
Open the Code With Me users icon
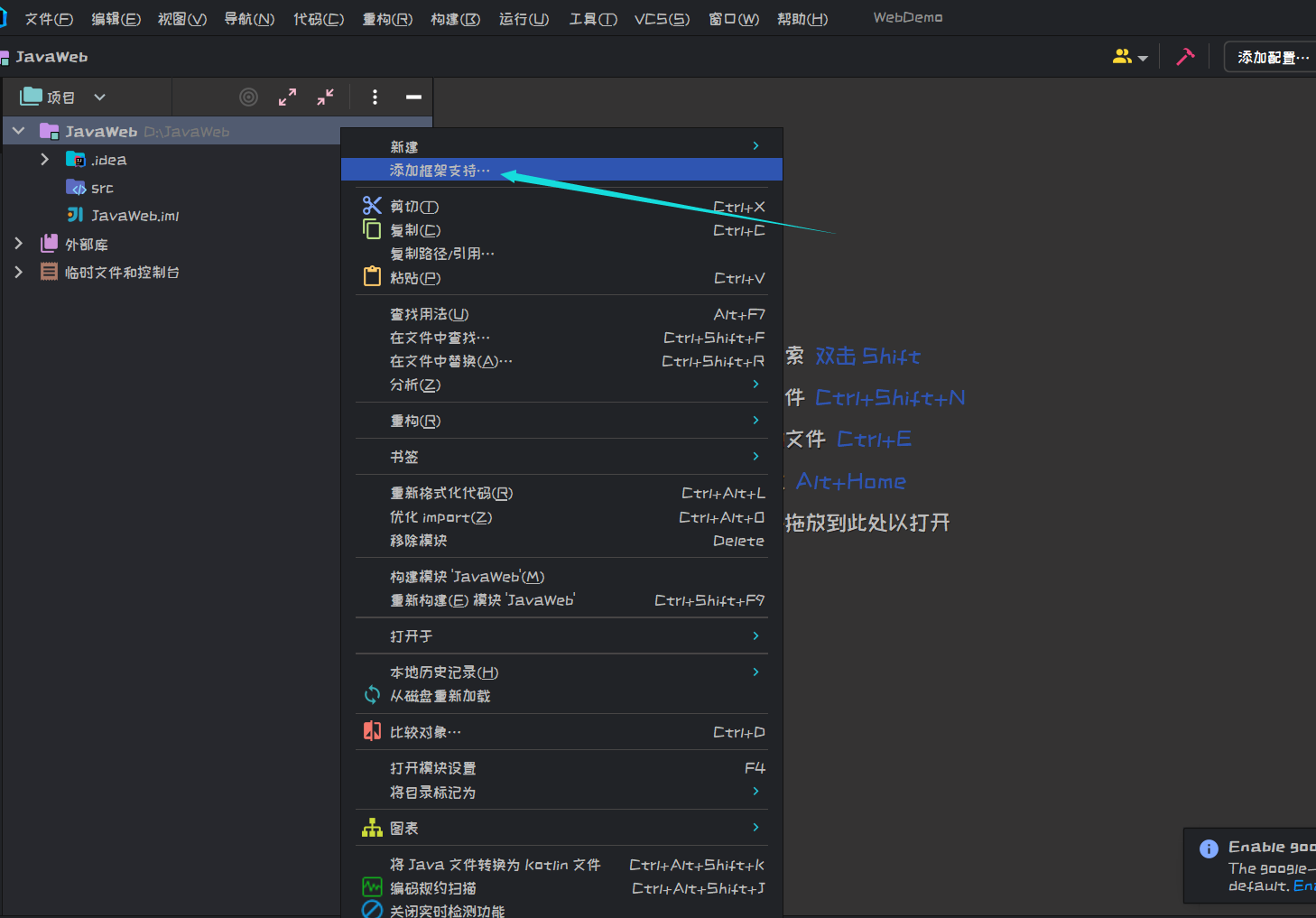(1122, 56)
